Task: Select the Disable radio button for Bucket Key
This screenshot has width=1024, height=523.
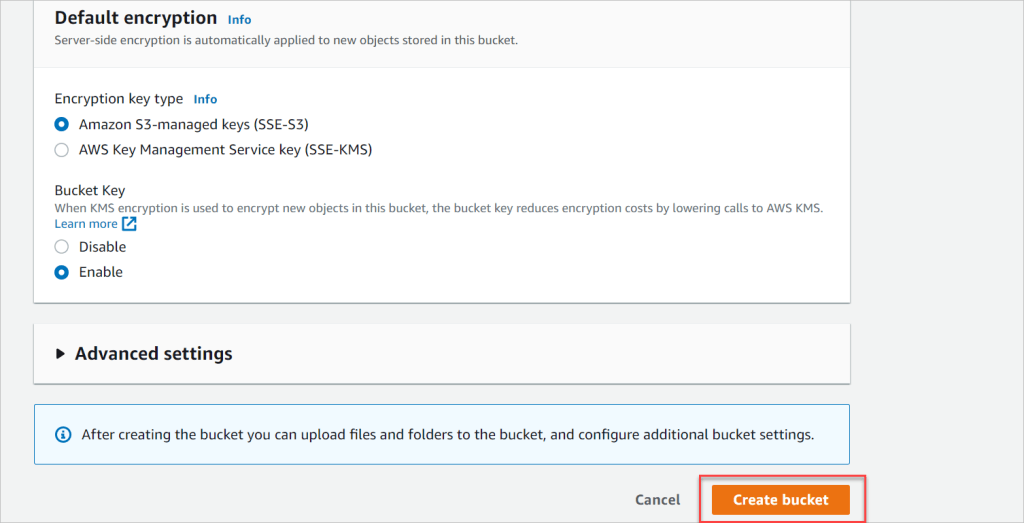Action: 61,247
